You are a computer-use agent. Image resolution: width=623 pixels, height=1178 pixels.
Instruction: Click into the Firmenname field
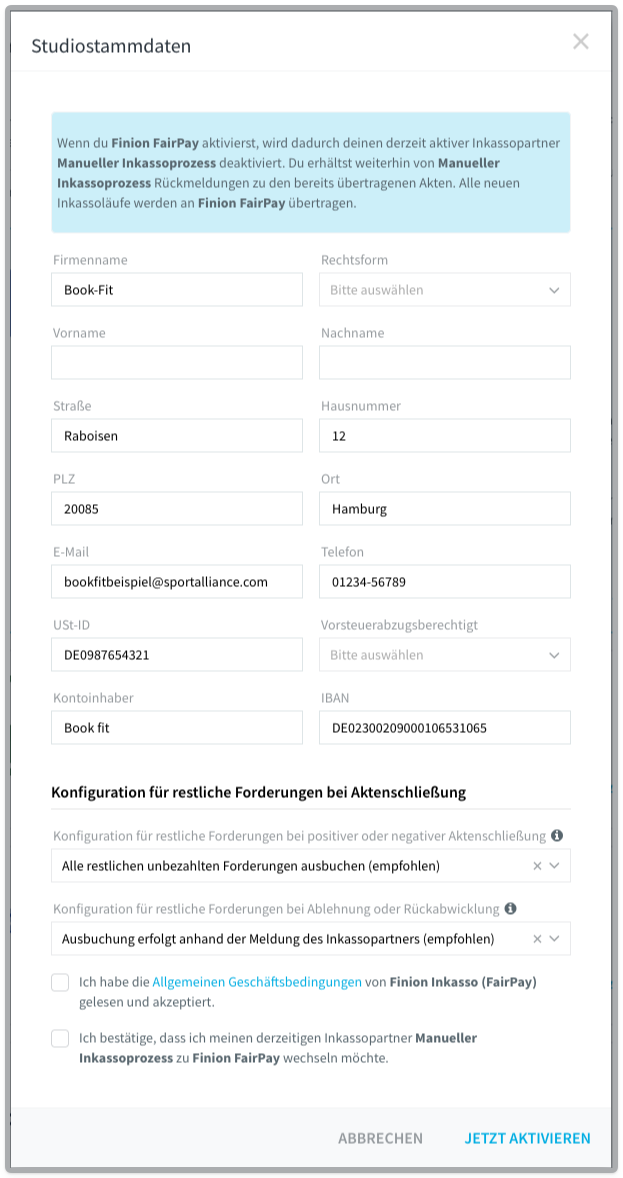(x=177, y=289)
